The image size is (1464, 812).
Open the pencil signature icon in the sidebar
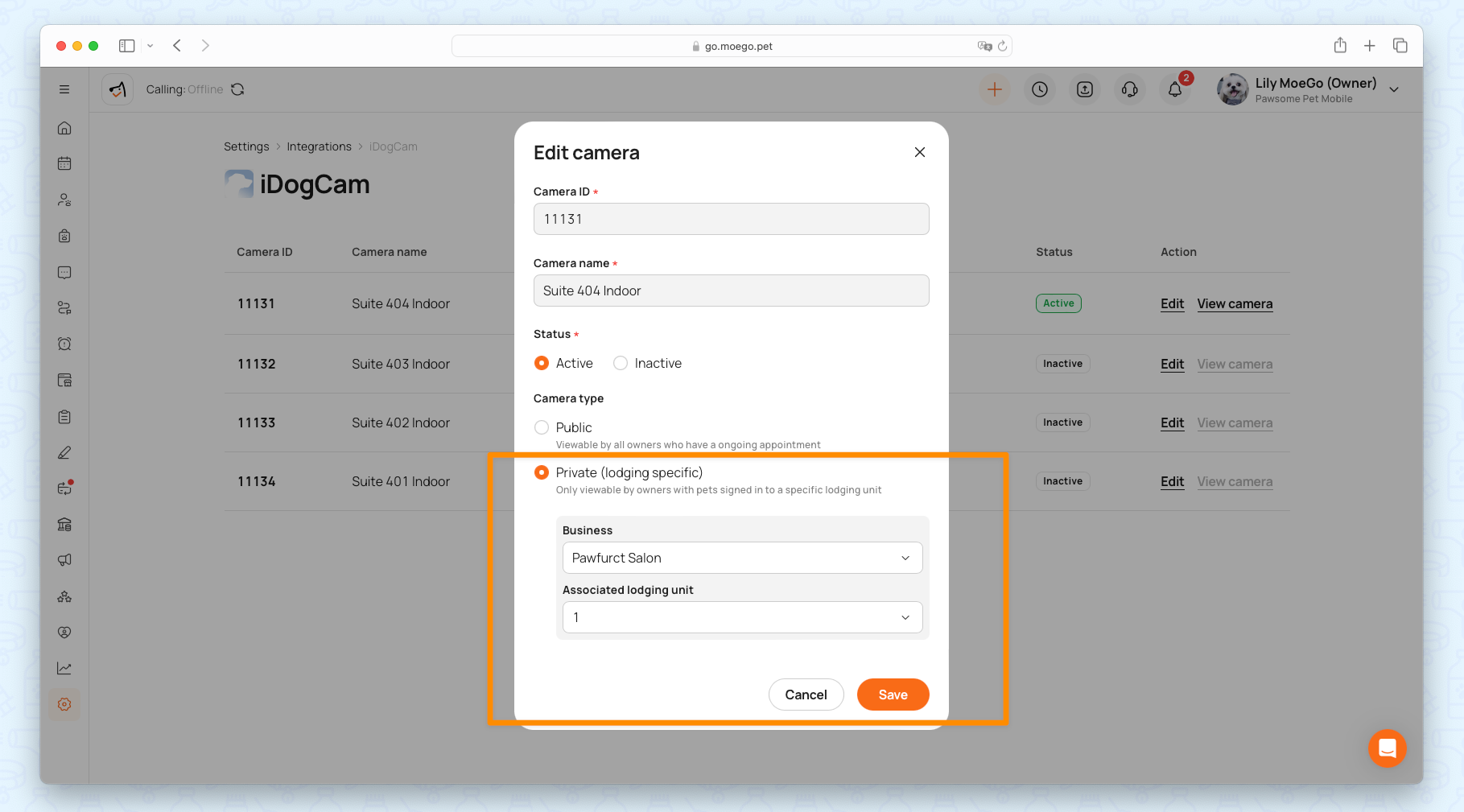click(x=64, y=452)
